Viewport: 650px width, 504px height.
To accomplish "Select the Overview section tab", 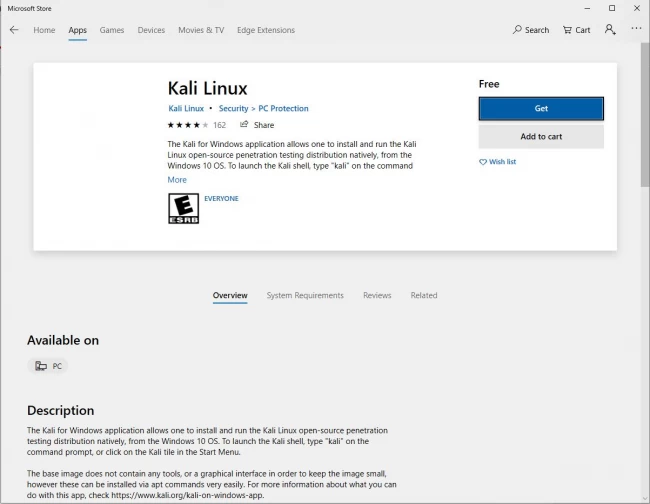I will pyautogui.click(x=230, y=296).
